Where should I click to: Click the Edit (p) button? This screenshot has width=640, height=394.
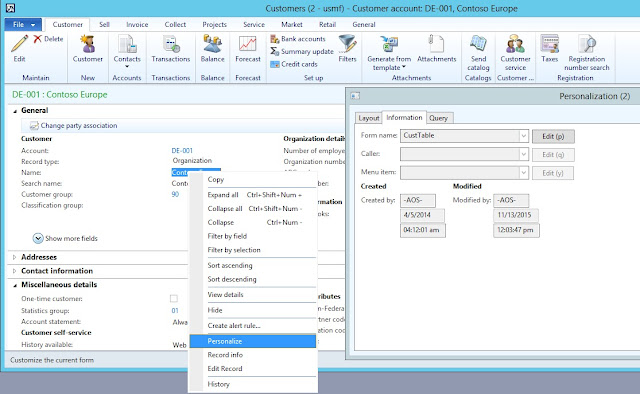(553, 136)
